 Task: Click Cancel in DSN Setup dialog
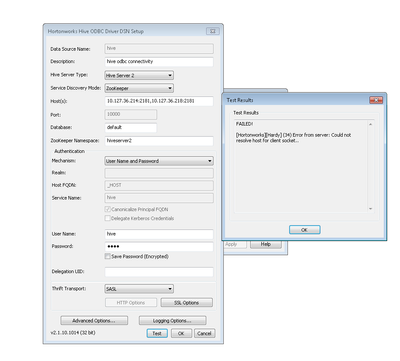(204, 333)
